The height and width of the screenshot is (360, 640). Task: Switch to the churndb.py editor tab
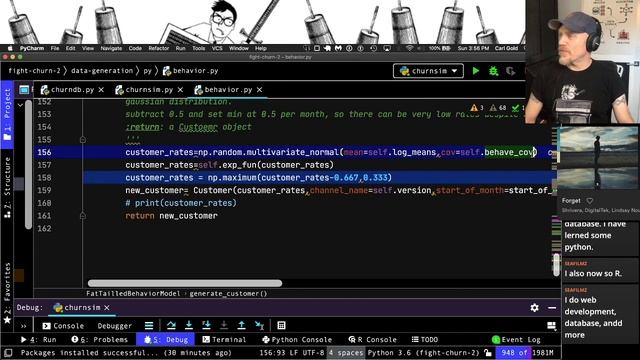click(72, 89)
